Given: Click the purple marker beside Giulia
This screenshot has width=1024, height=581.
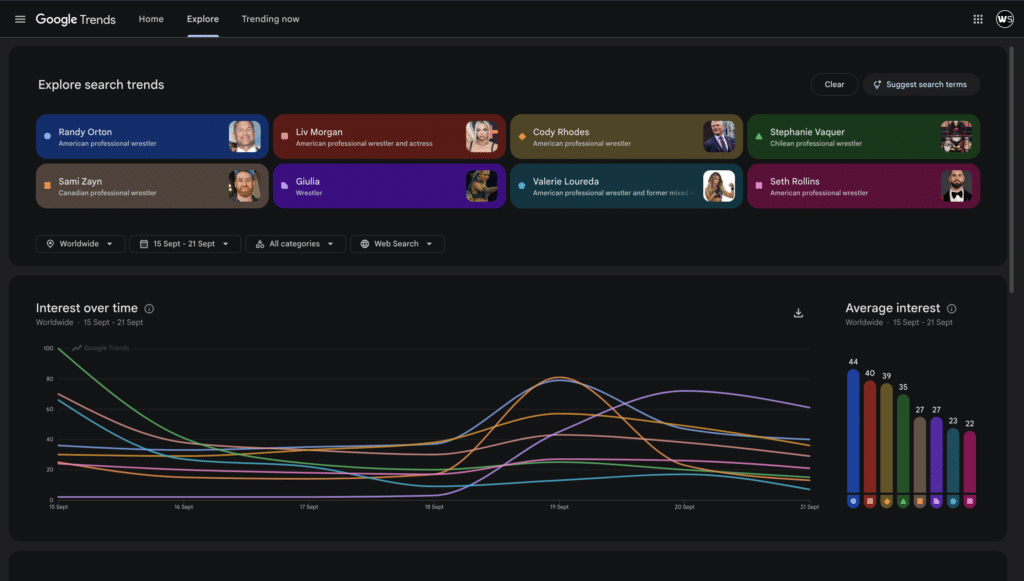Looking at the screenshot, I should [284, 186].
